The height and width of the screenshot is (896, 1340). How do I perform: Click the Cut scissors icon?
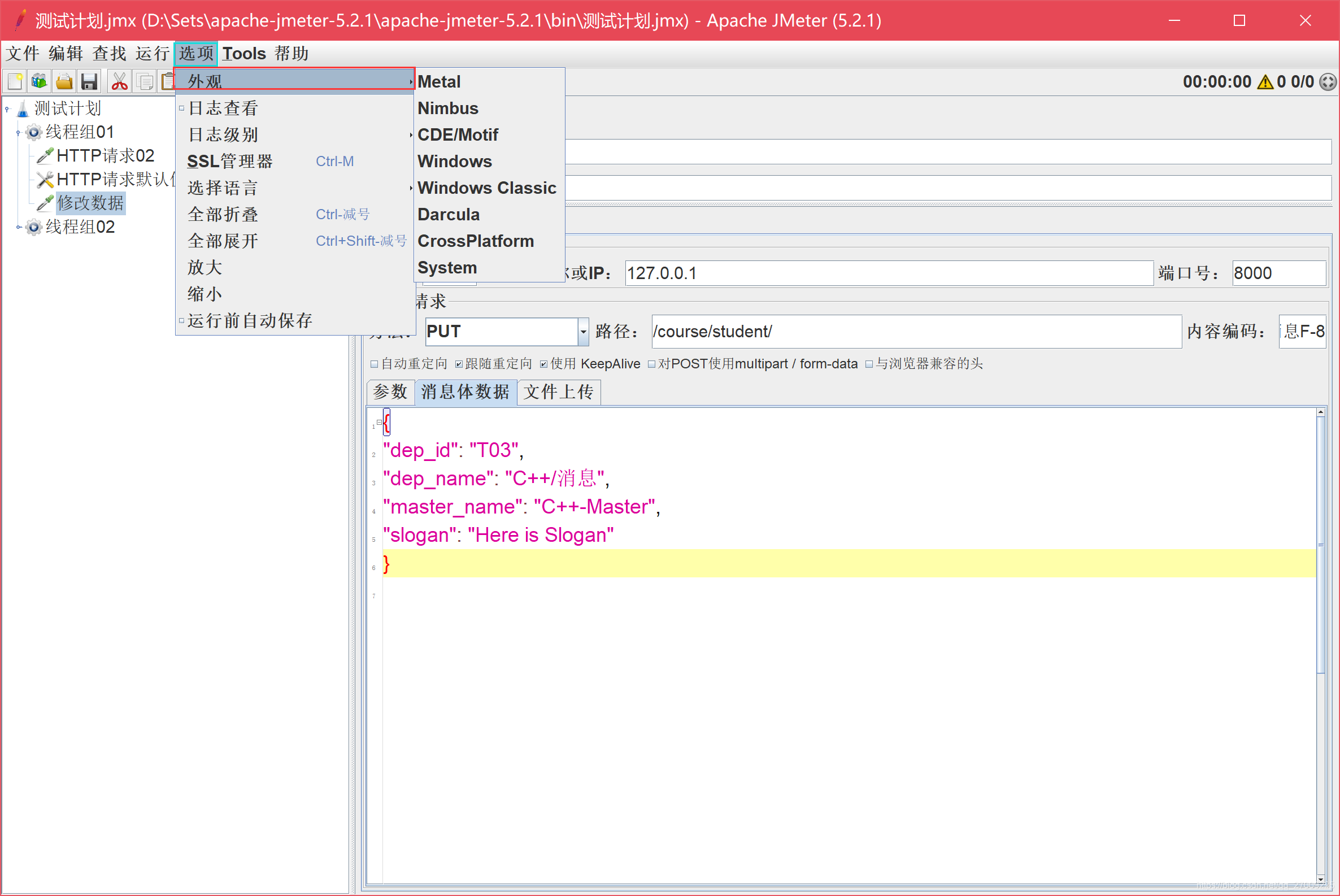119,82
